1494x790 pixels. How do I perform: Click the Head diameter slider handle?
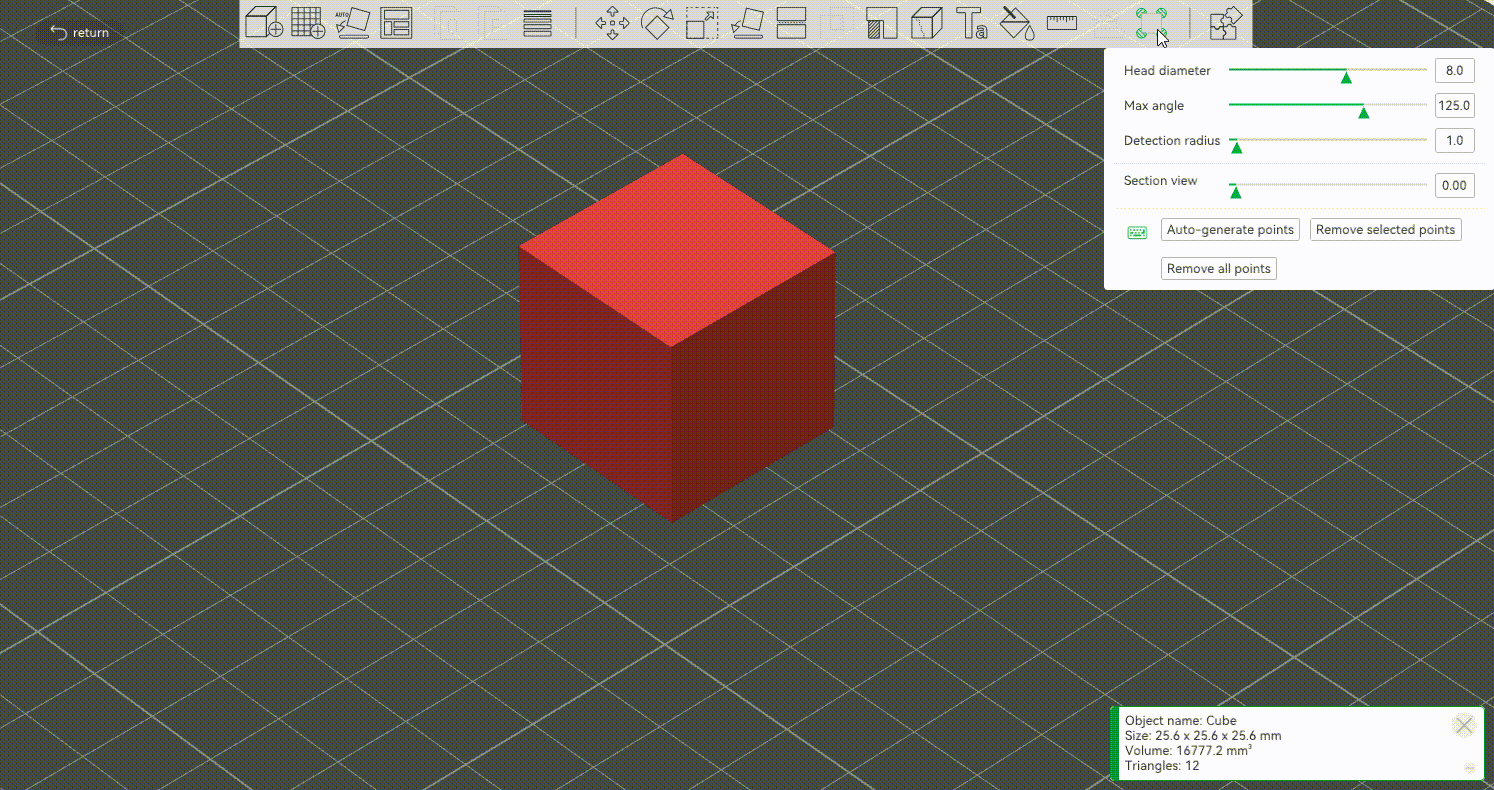tap(1346, 77)
